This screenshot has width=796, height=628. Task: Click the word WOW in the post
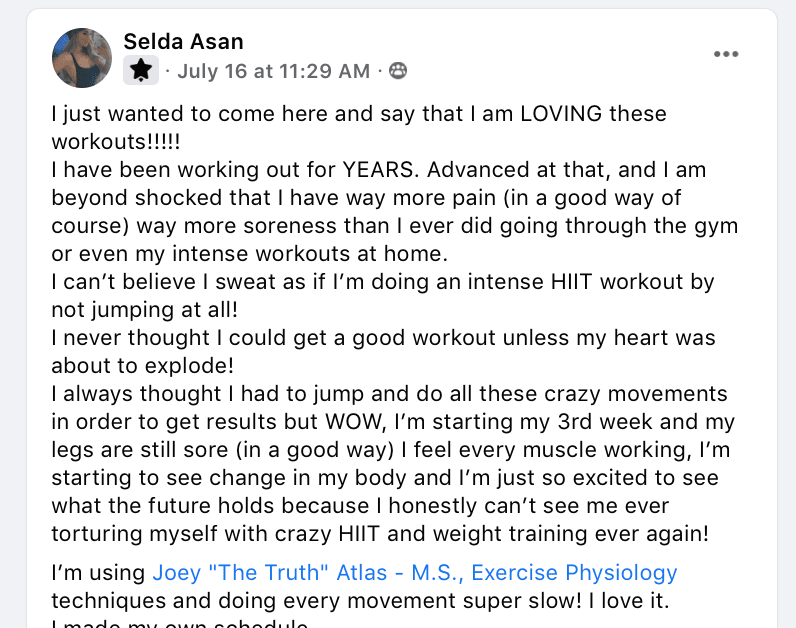pos(354,422)
